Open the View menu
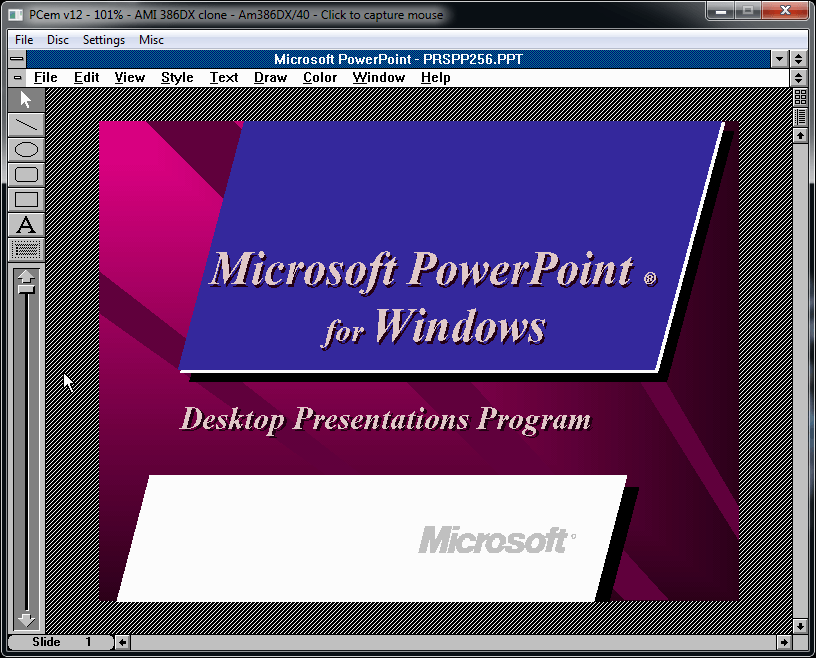 click(x=130, y=78)
